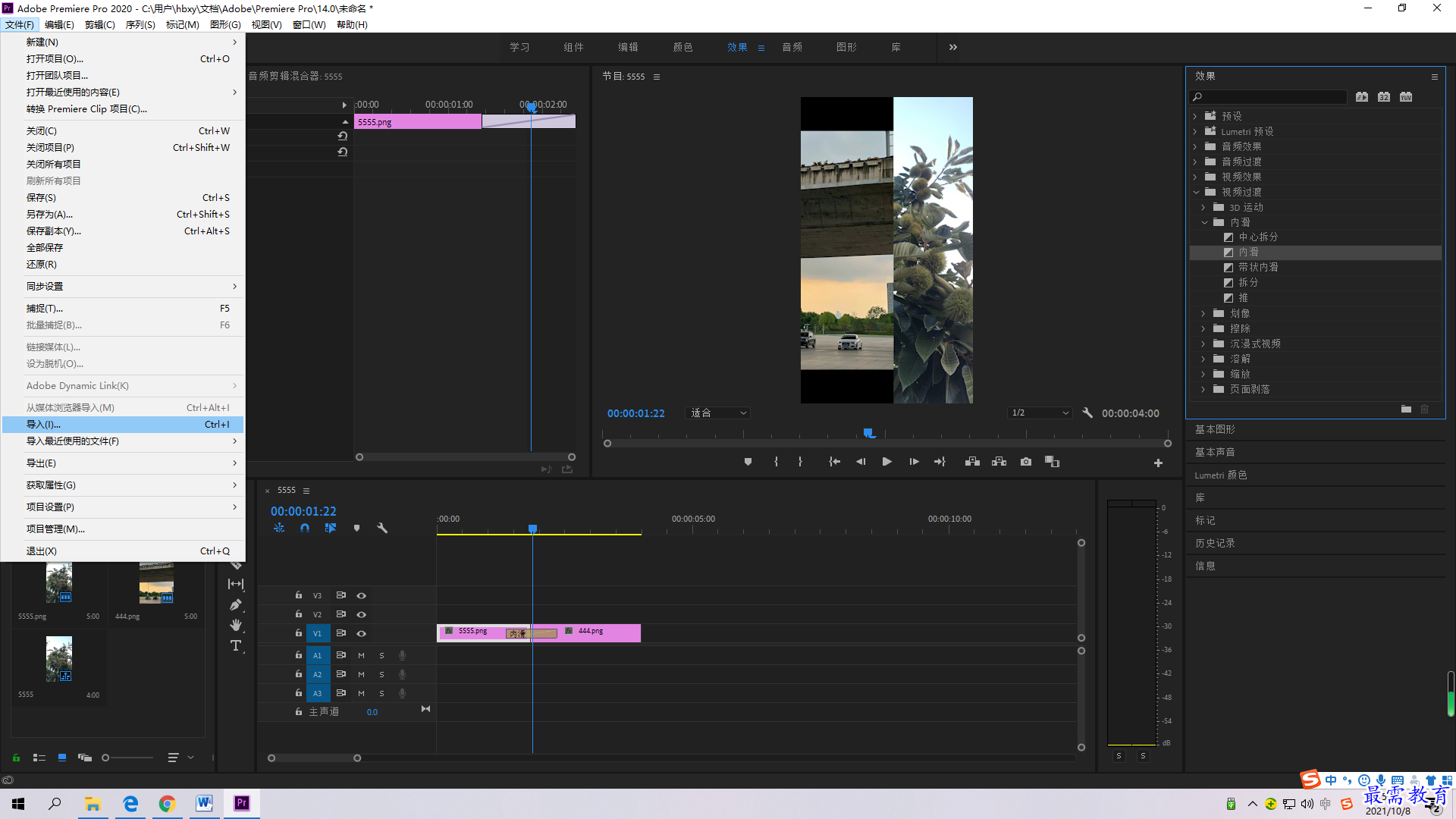Open the 1/2 playback resolution dropdown
The image size is (1456, 819).
pyautogui.click(x=1040, y=413)
